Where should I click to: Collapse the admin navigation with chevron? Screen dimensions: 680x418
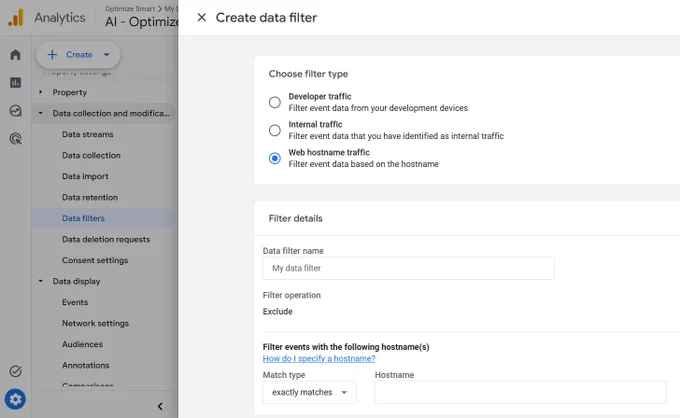pos(160,406)
